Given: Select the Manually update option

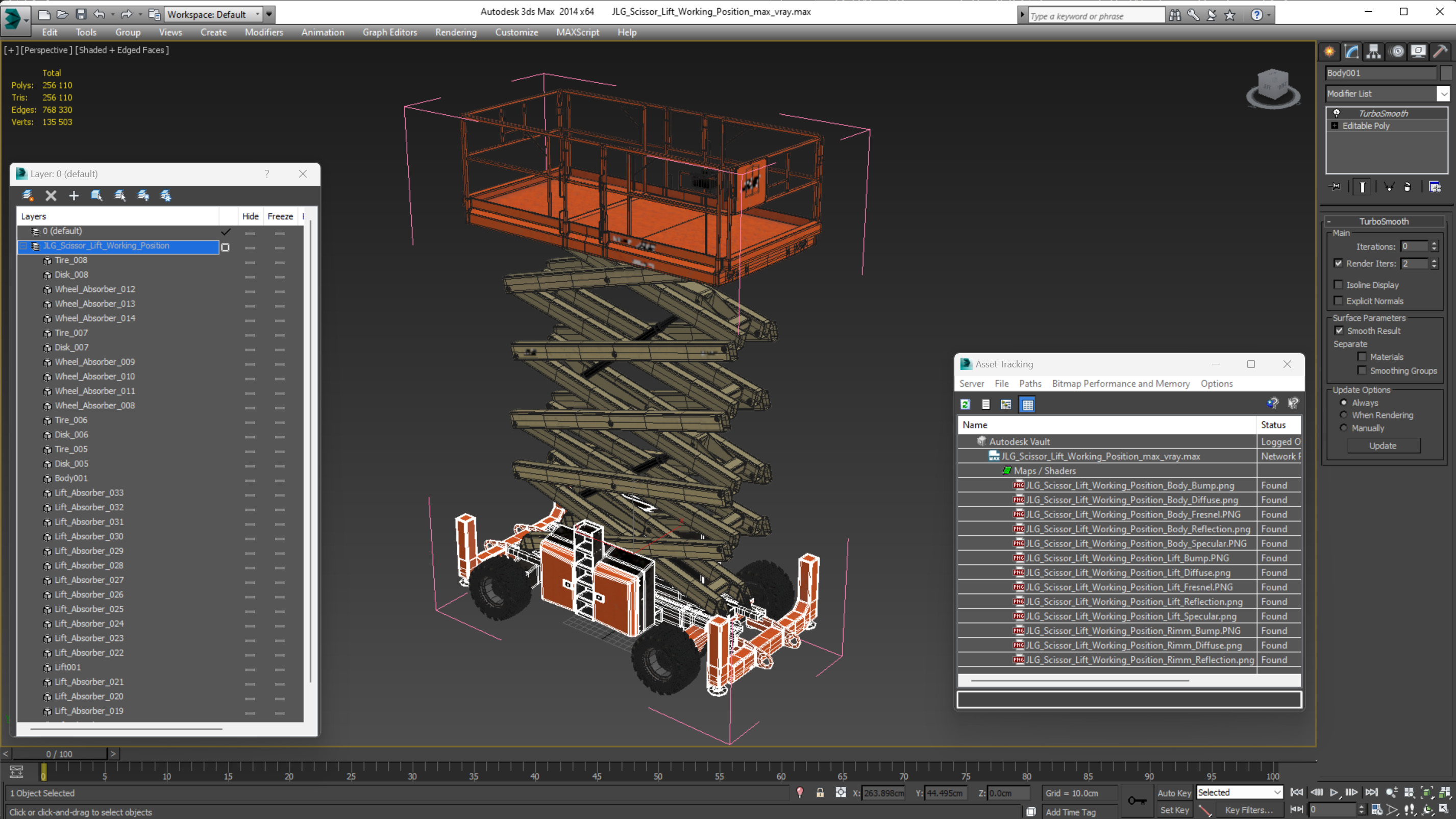Looking at the screenshot, I should click(x=1344, y=428).
